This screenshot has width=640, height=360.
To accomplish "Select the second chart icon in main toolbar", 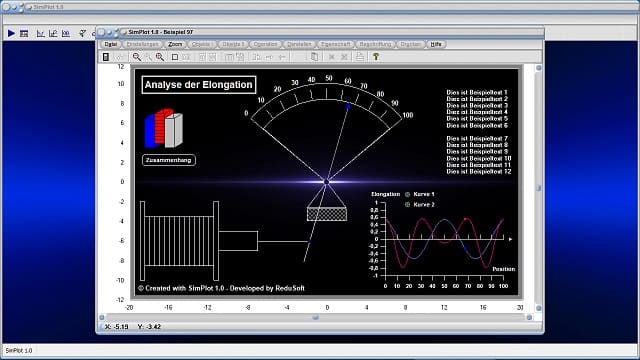I will click(x=53, y=33).
